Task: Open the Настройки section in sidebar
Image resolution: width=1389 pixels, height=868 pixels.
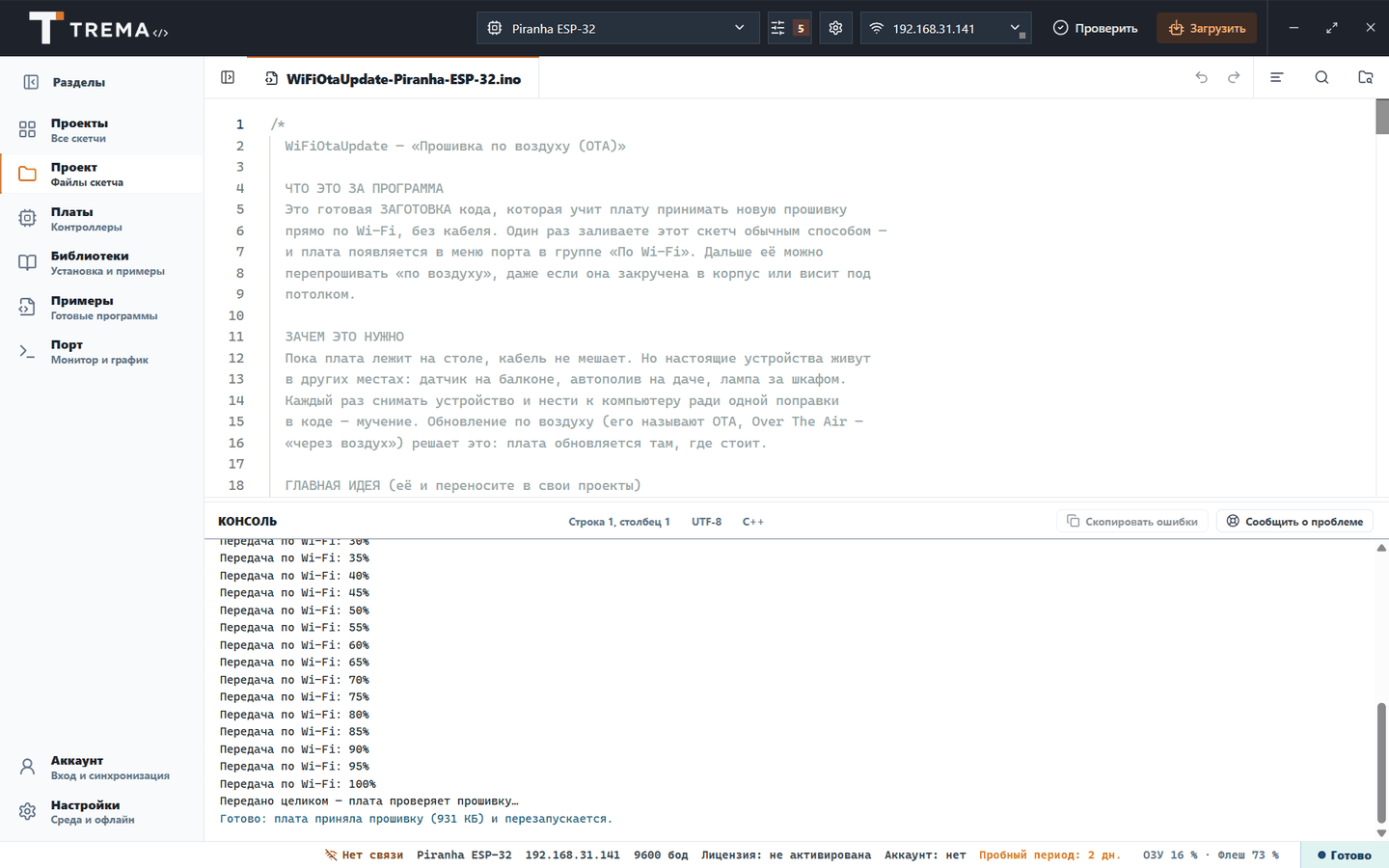Action: [101, 811]
